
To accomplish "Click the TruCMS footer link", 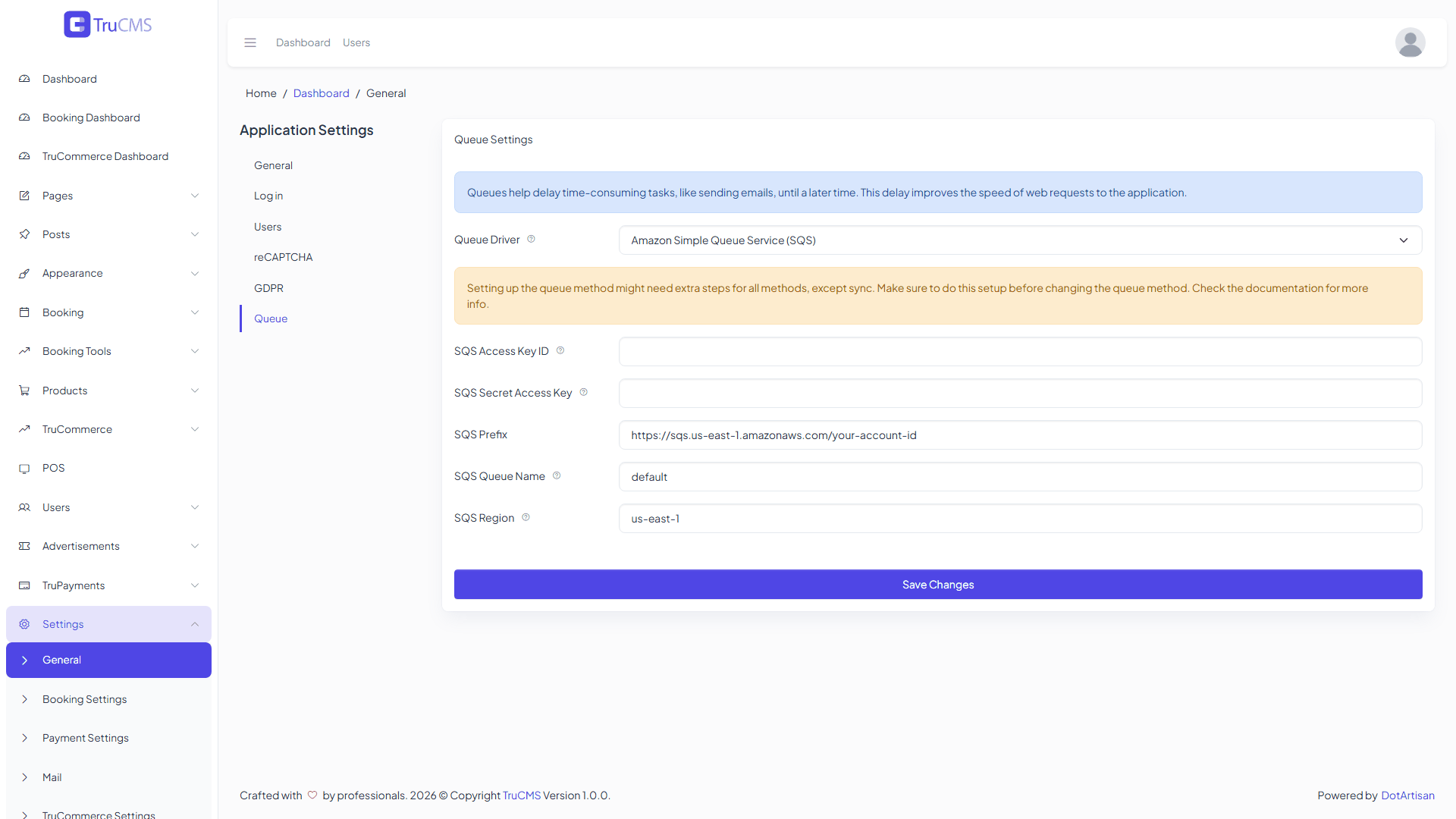I will coord(522,795).
